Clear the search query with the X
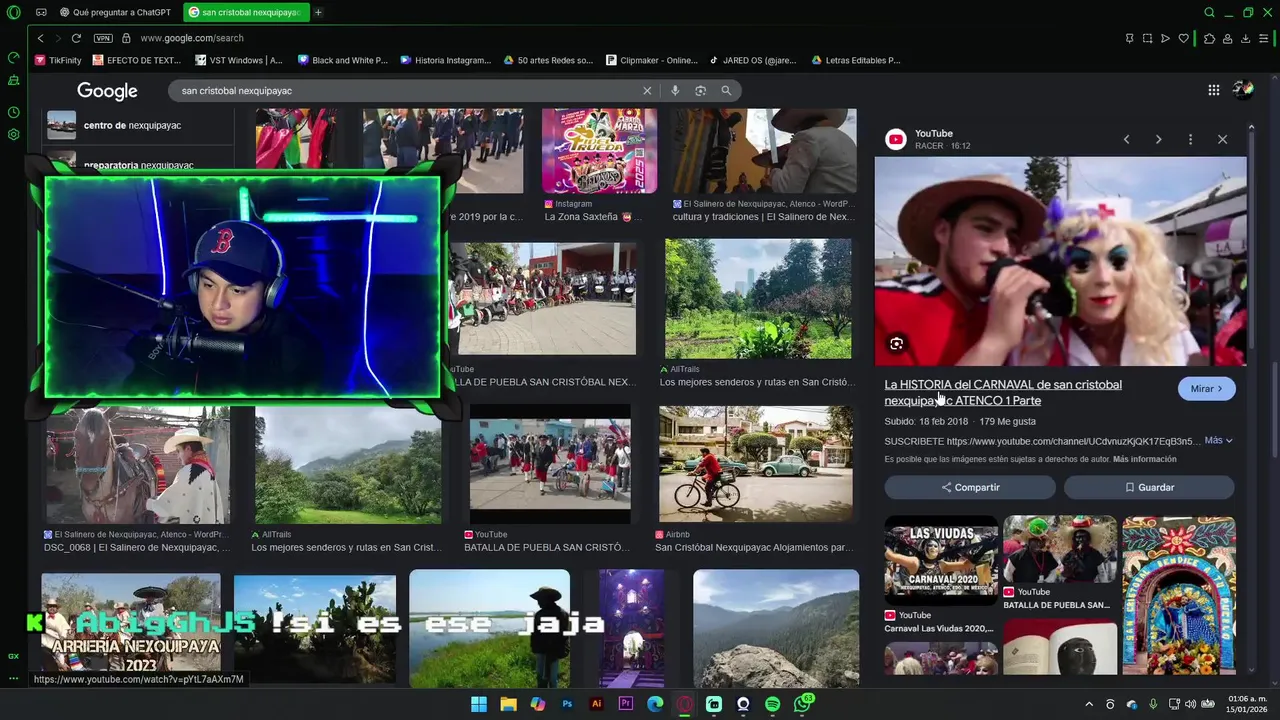 pos(647,90)
